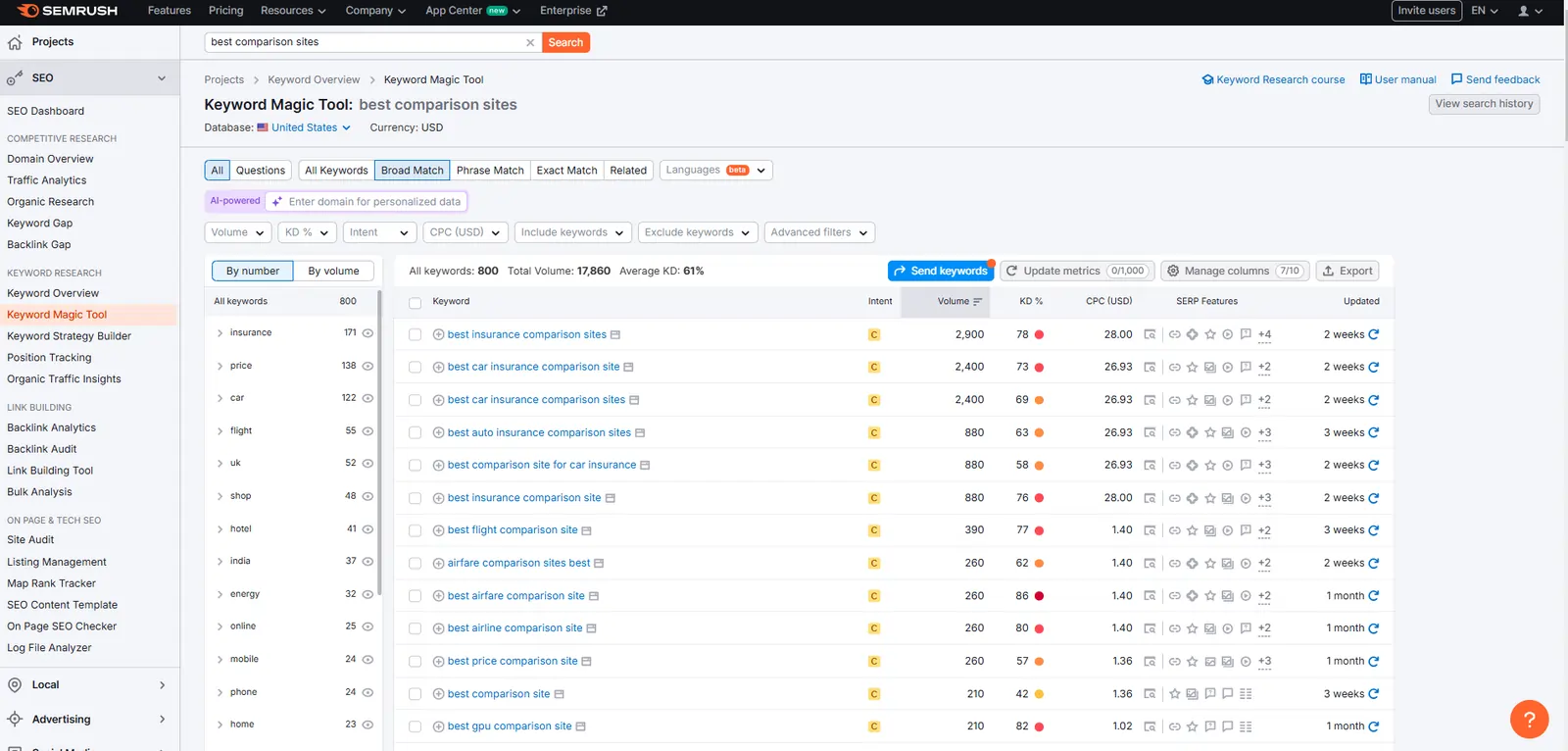Image resolution: width=1568 pixels, height=751 pixels.
Task: Check best auto insurance comparison sites row
Action: click(415, 432)
